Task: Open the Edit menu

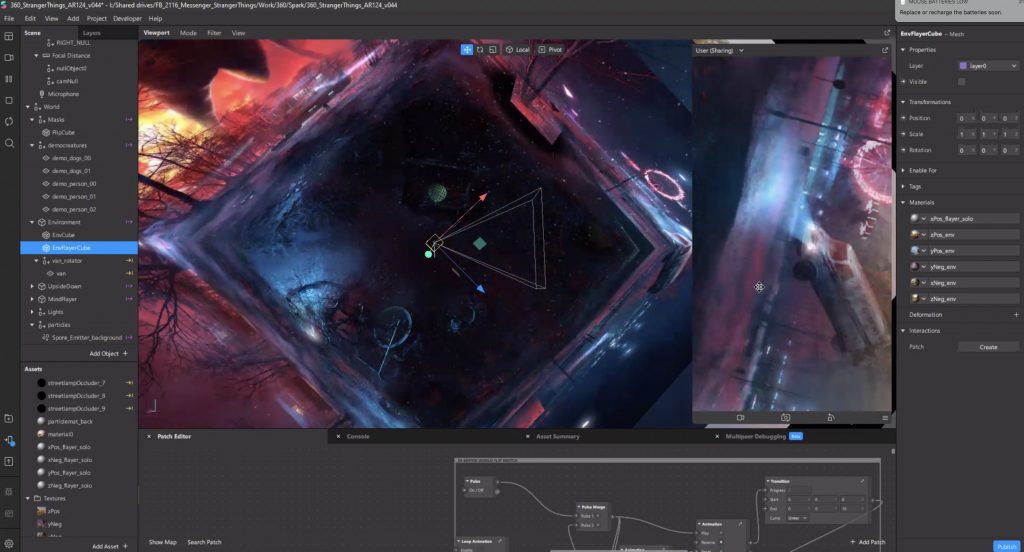Action: (x=30, y=18)
